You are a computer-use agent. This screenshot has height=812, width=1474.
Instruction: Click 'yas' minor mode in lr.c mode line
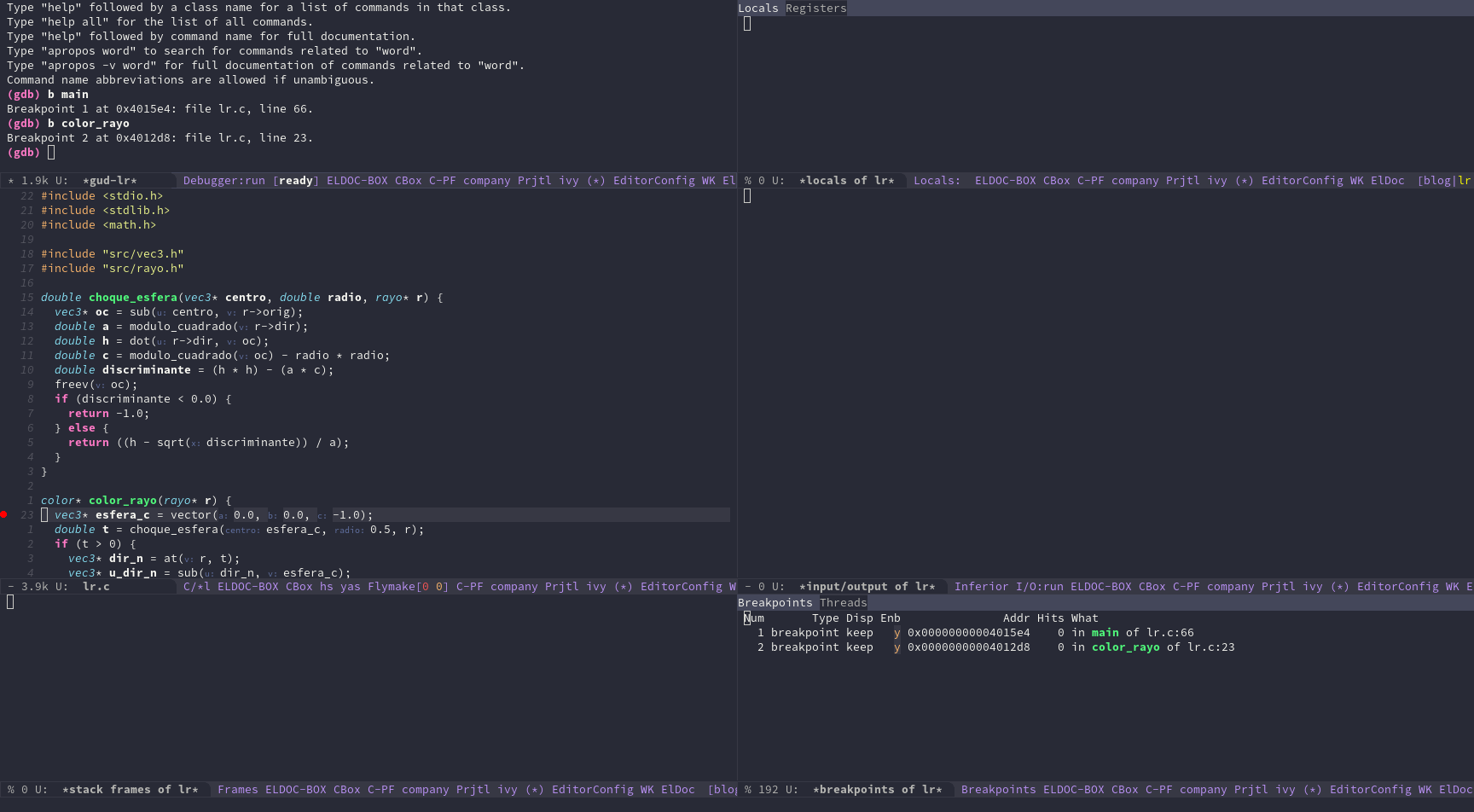click(351, 587)
